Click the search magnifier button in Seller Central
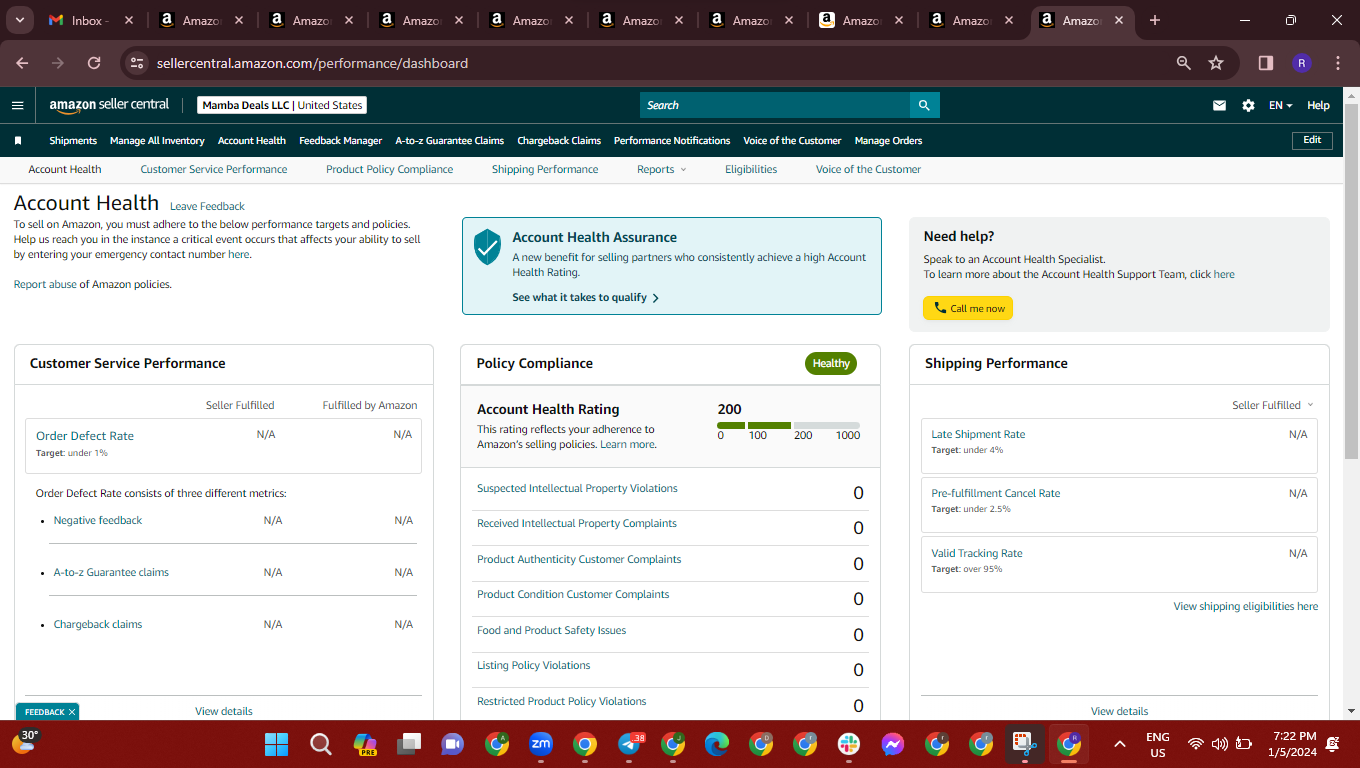Viewport: 1360px width, 768px height. (x=924, y=105)
